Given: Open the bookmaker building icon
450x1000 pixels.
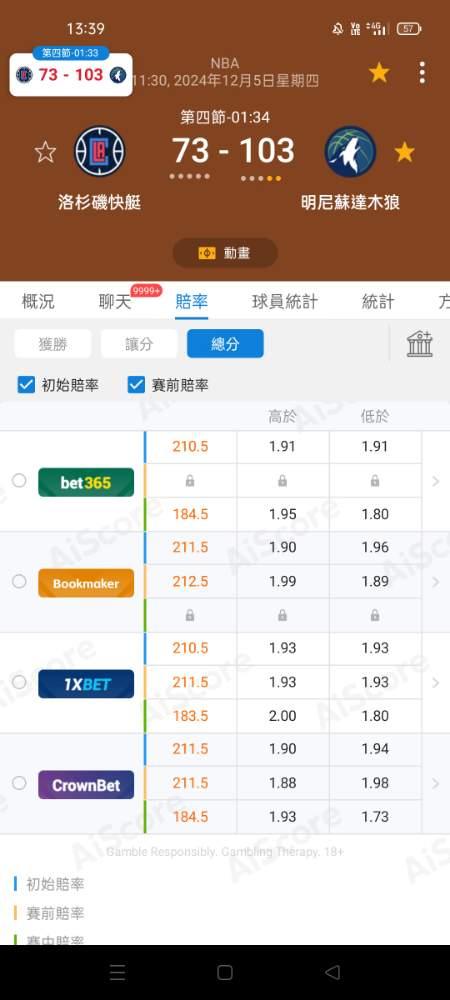Looking at the screenshot, I should pos(419,344).
